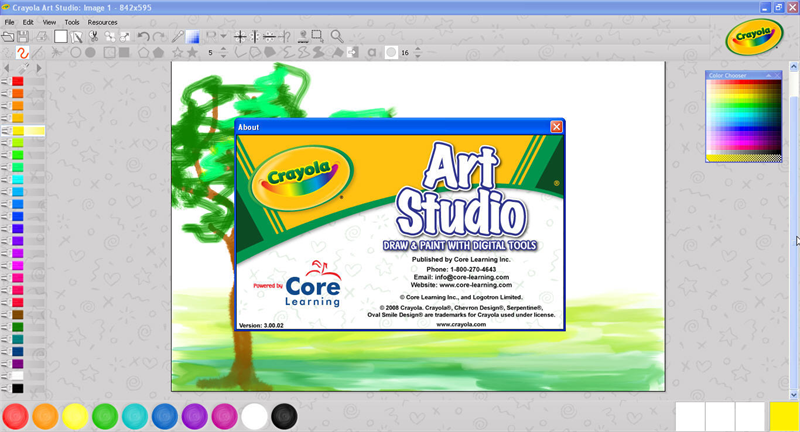Screen dimensions: 800x432
Task: Select the eyedropper color picker tool
Action: pos(177,37)
